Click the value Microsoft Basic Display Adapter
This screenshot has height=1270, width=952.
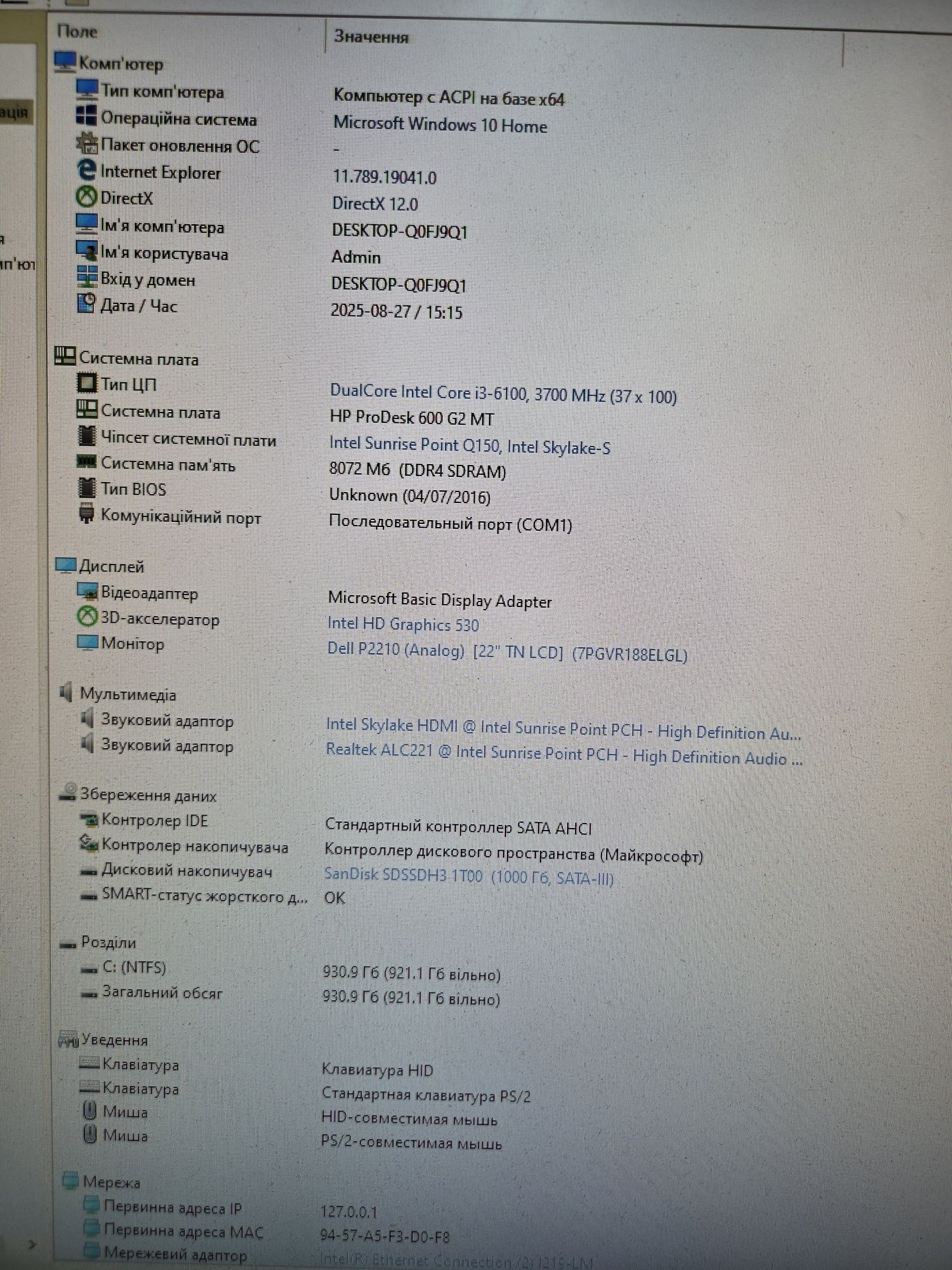pos(440,600)
